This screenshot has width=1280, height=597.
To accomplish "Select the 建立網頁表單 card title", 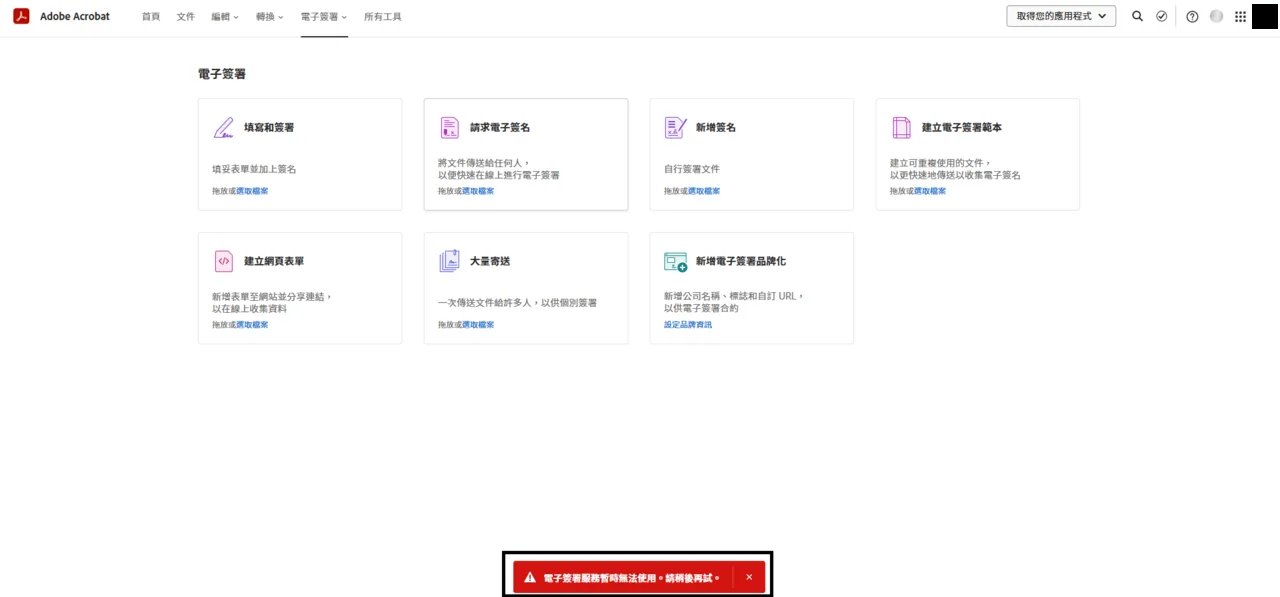I will tap(274, 261).
